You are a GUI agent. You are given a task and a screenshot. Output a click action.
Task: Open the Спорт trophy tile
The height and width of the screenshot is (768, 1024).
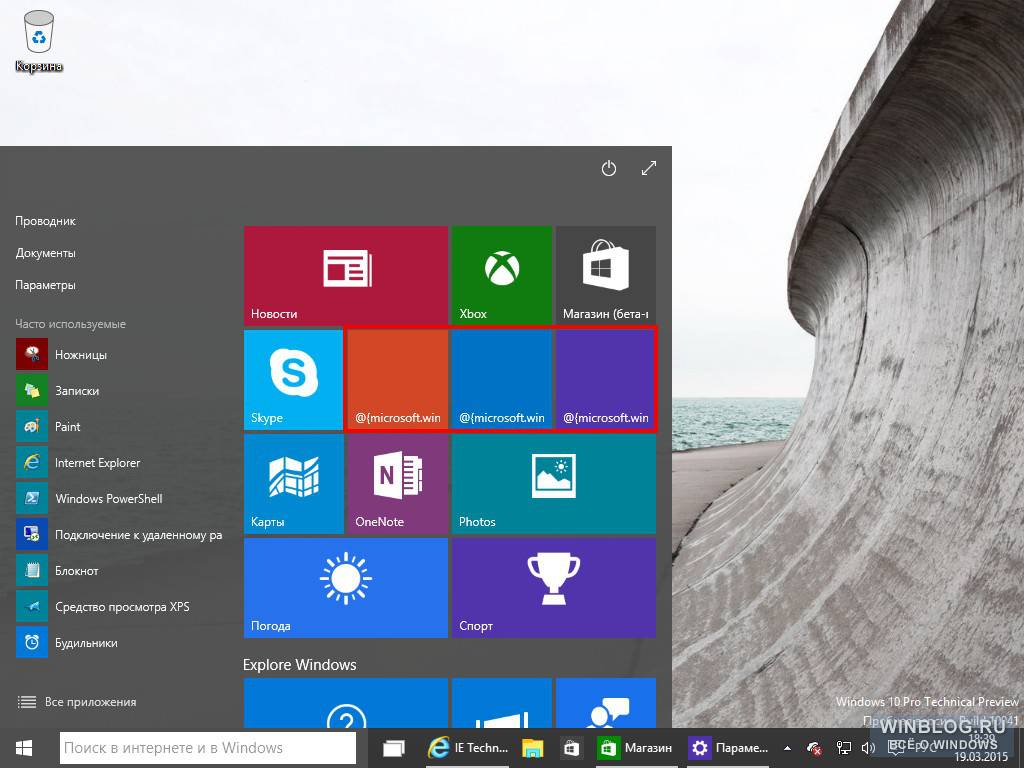[554, 588]
